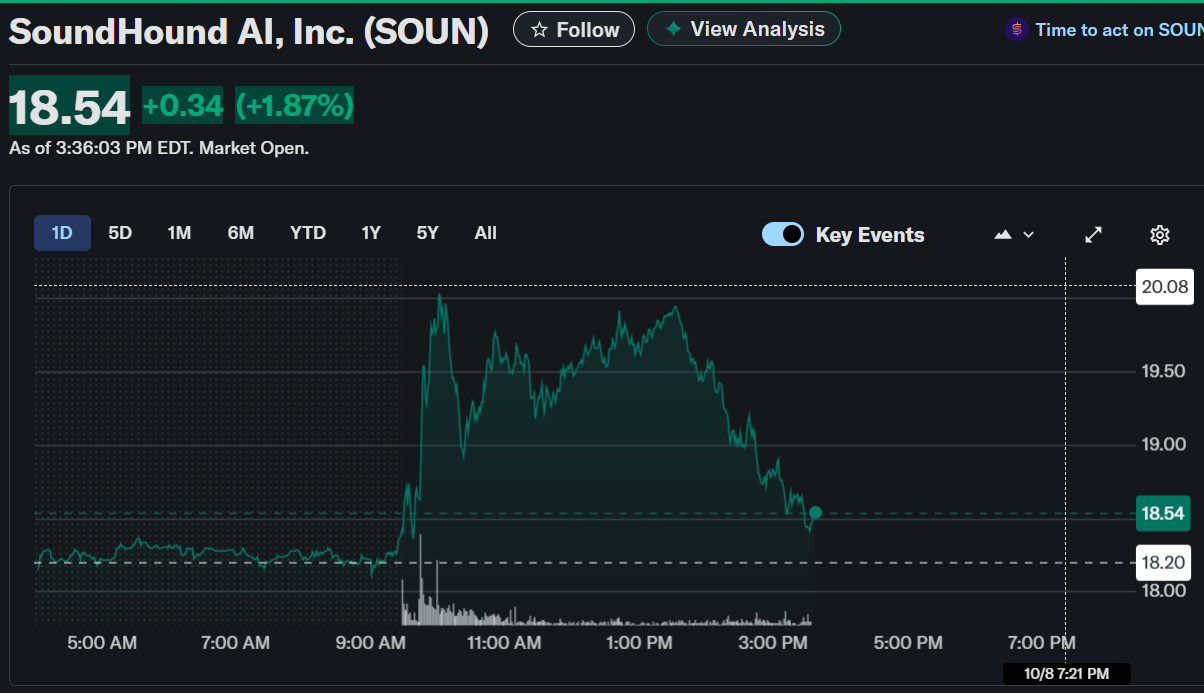Expand chart to full screen
Screen dimensions: 1204x693
pos(1094,235)
